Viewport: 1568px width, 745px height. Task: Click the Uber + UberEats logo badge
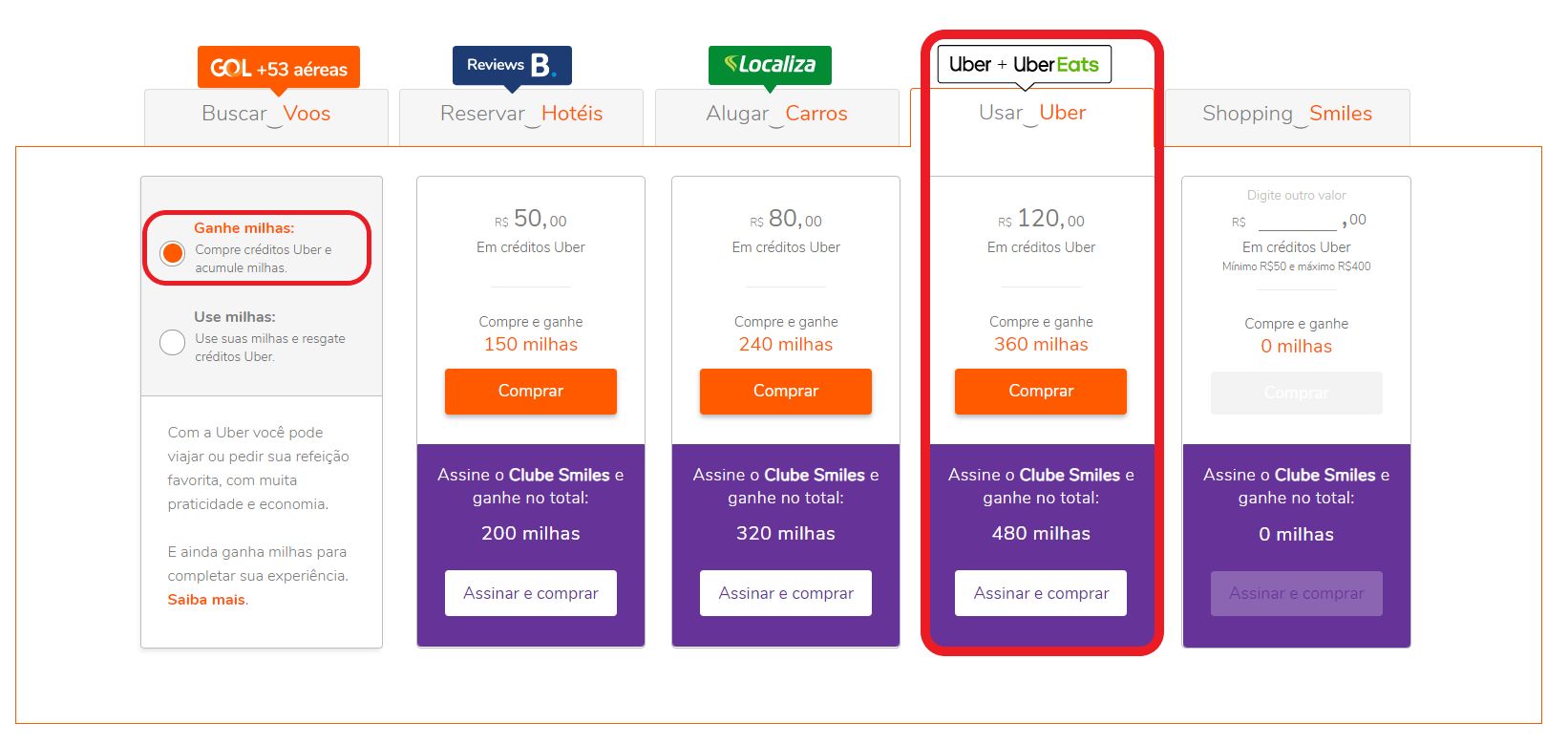(1024, 64)
